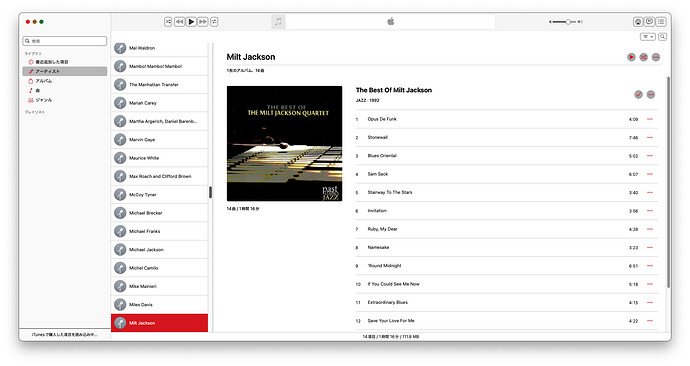This screenshot has width=690, height=366.
Task: Open the more options icon beside the Milt Jackson header
Action: click(656, 57)
